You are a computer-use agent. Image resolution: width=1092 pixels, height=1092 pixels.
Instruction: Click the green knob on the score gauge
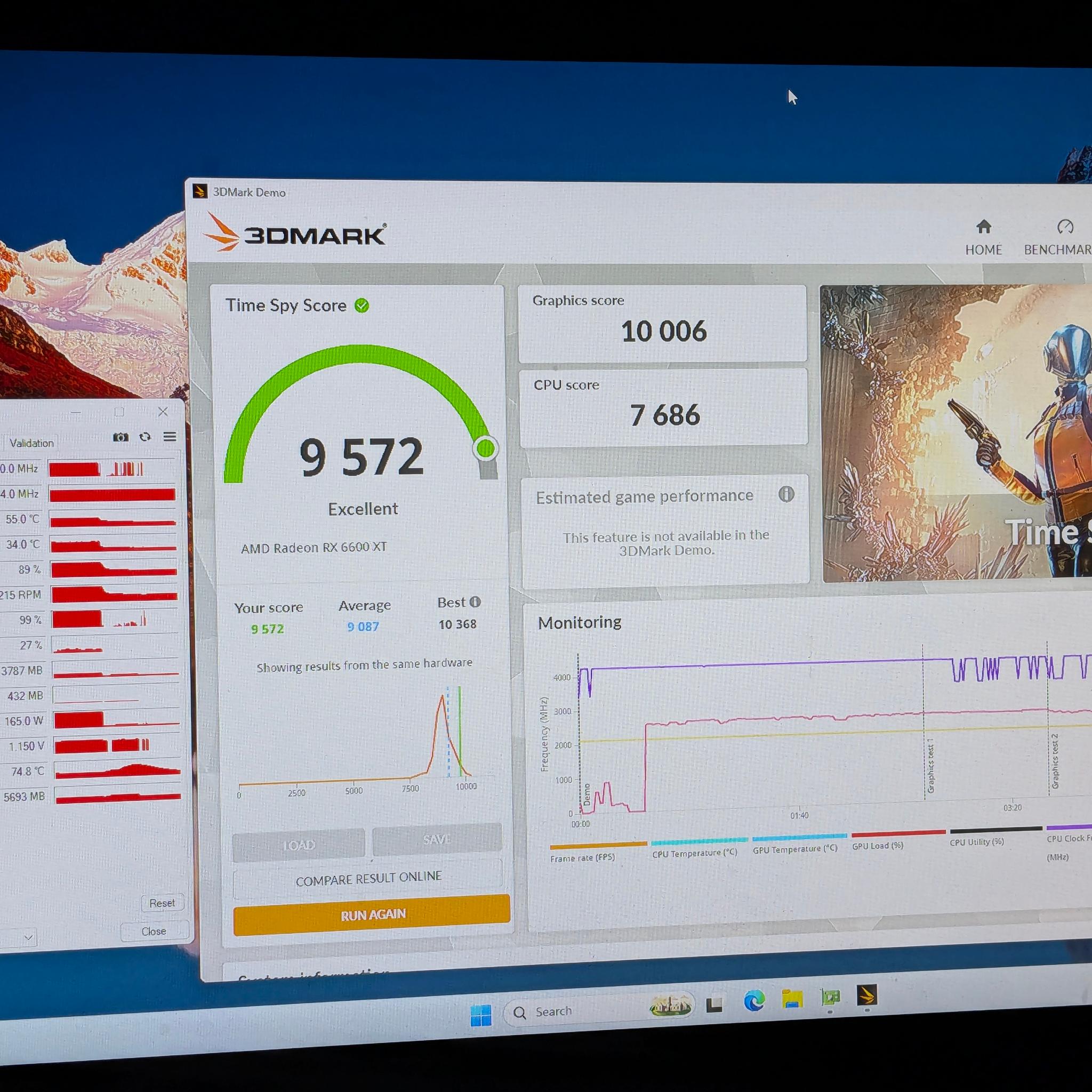(486, 448)
